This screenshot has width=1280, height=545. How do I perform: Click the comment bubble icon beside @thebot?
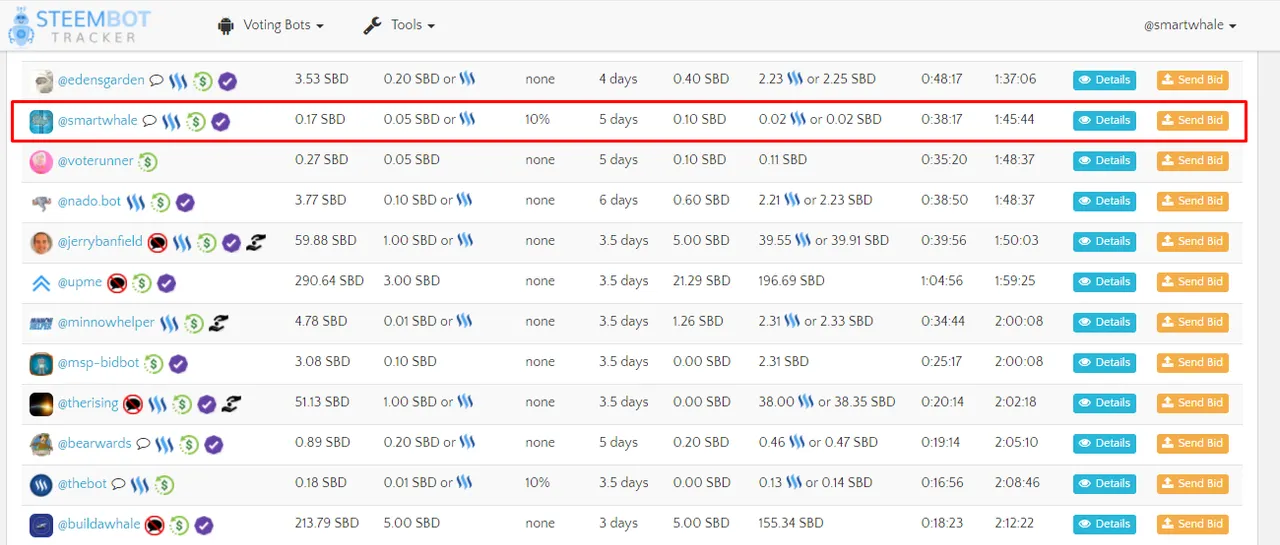[118, 484]
